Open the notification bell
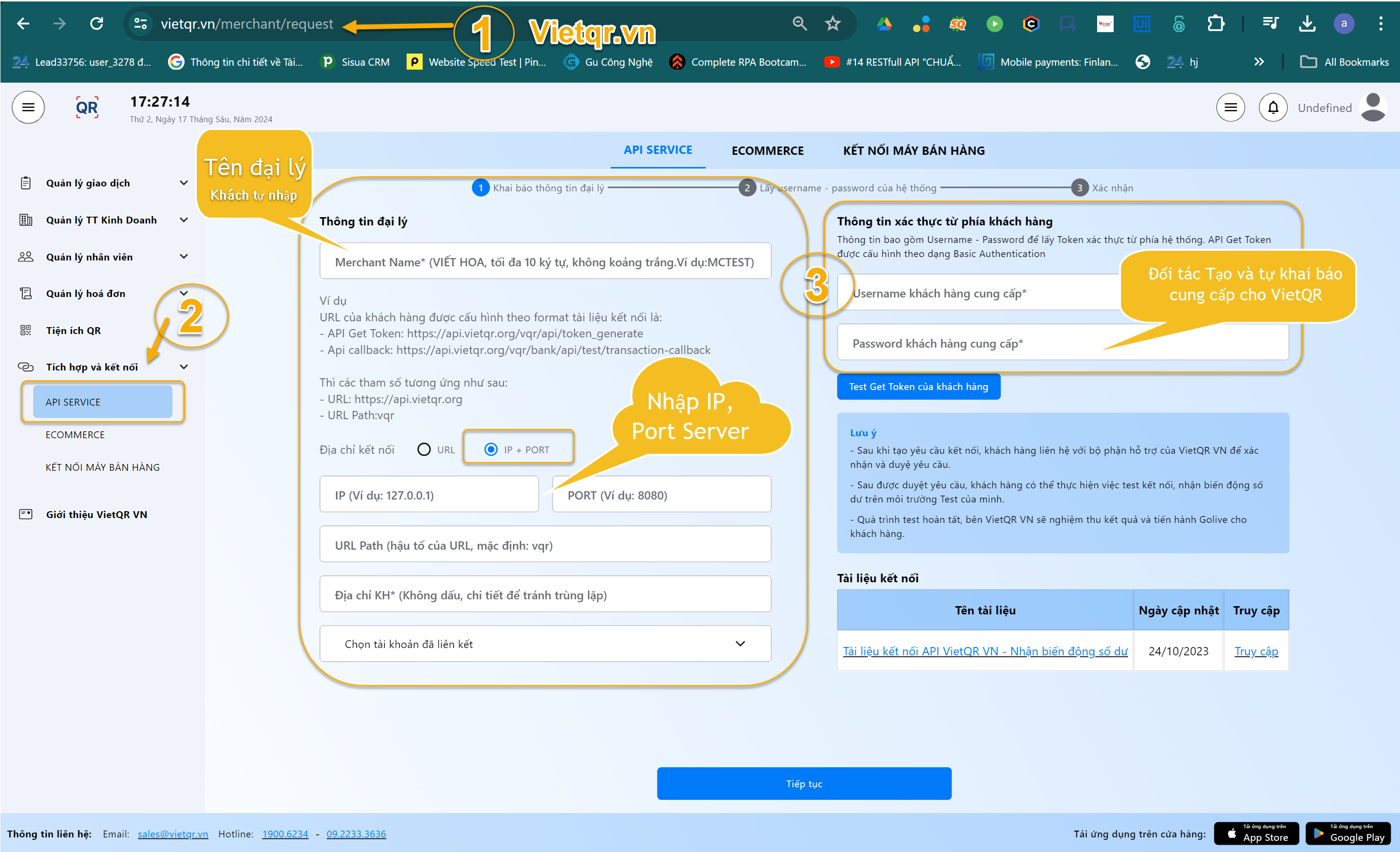The height and width of the screenshot is (852, 1400). click(x=1273, y=107)
